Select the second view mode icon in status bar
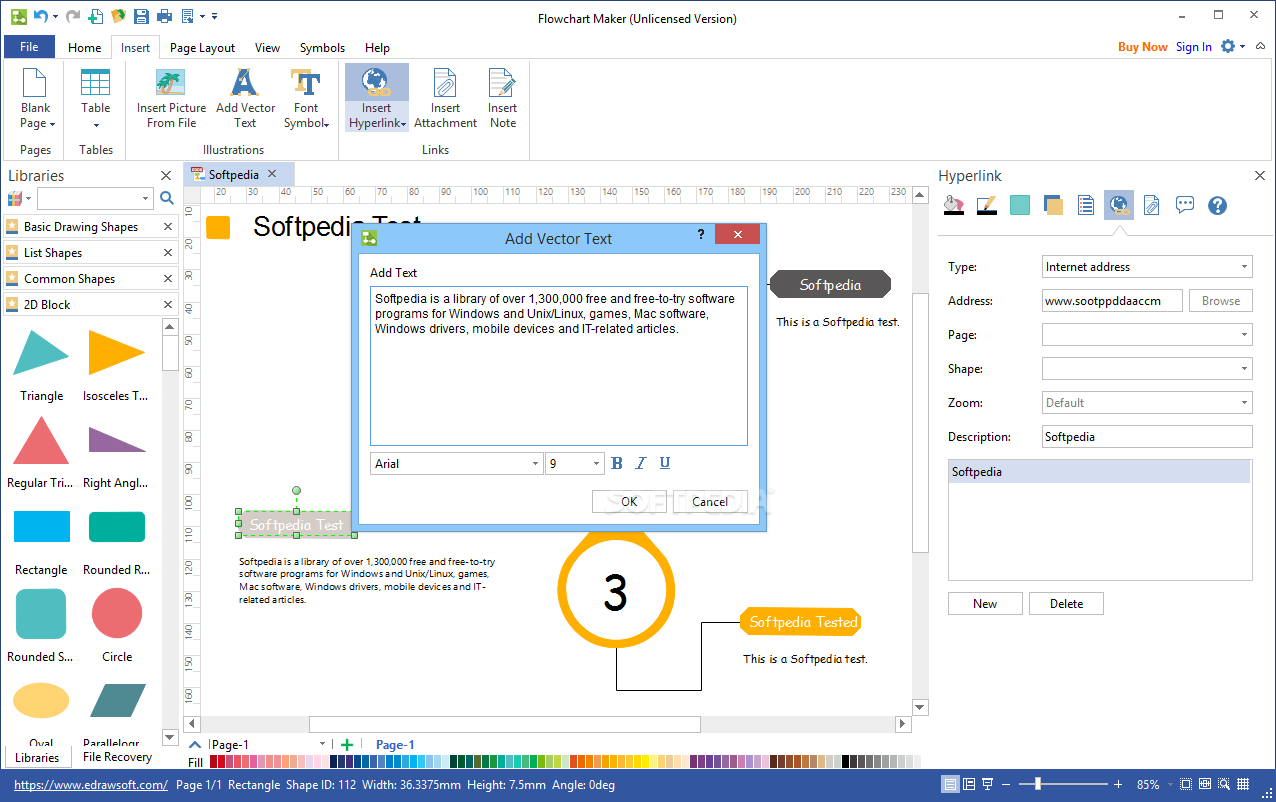The height and width of the screenshot is (802, 1276). click(969, 785)
